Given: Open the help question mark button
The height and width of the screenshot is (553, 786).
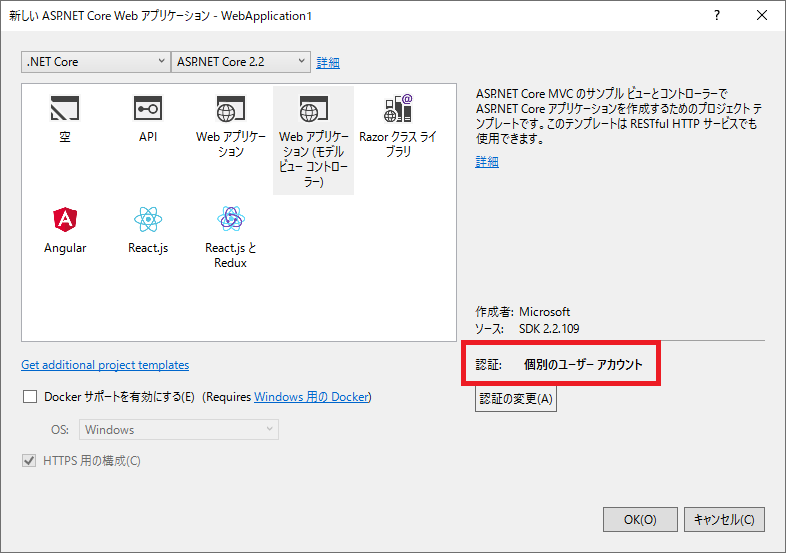Looking at the screenshot, I should pyautogui.click(x=717, y=16).
